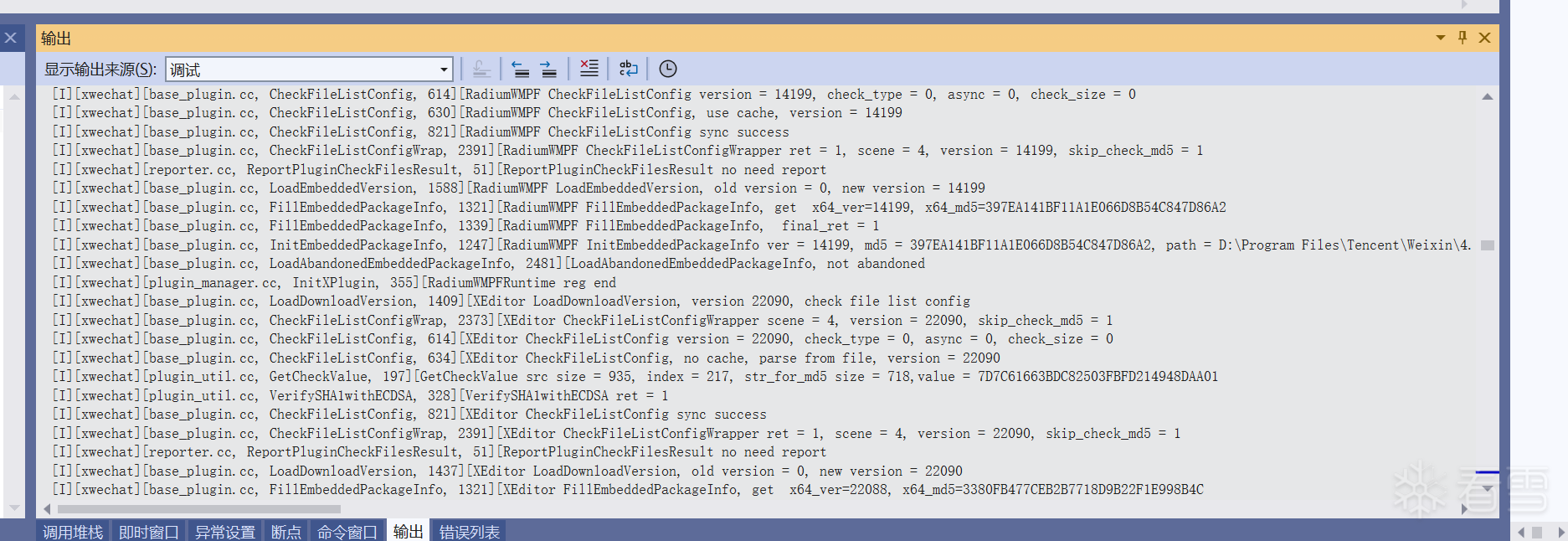
Task: Switch to the 调用堆栈 tab
Action: [73, 531]
